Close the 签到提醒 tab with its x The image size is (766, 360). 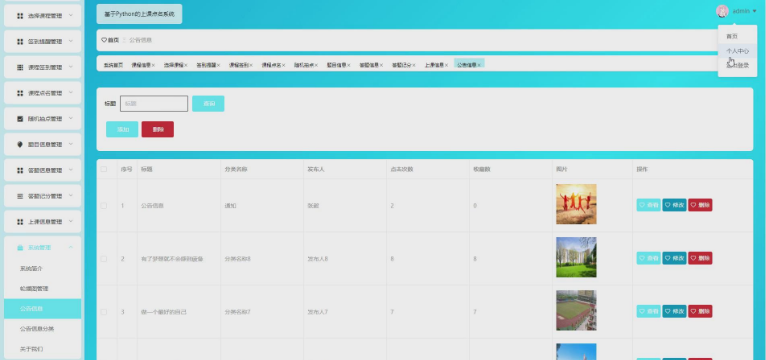click(x=218, y=65)
